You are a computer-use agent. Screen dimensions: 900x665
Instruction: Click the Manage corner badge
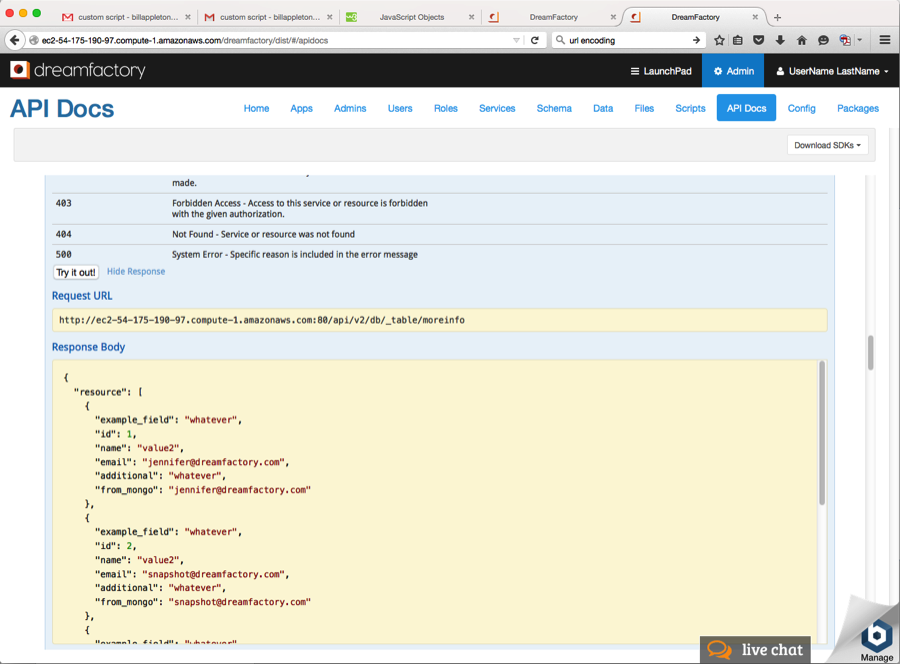pos(876,640)
